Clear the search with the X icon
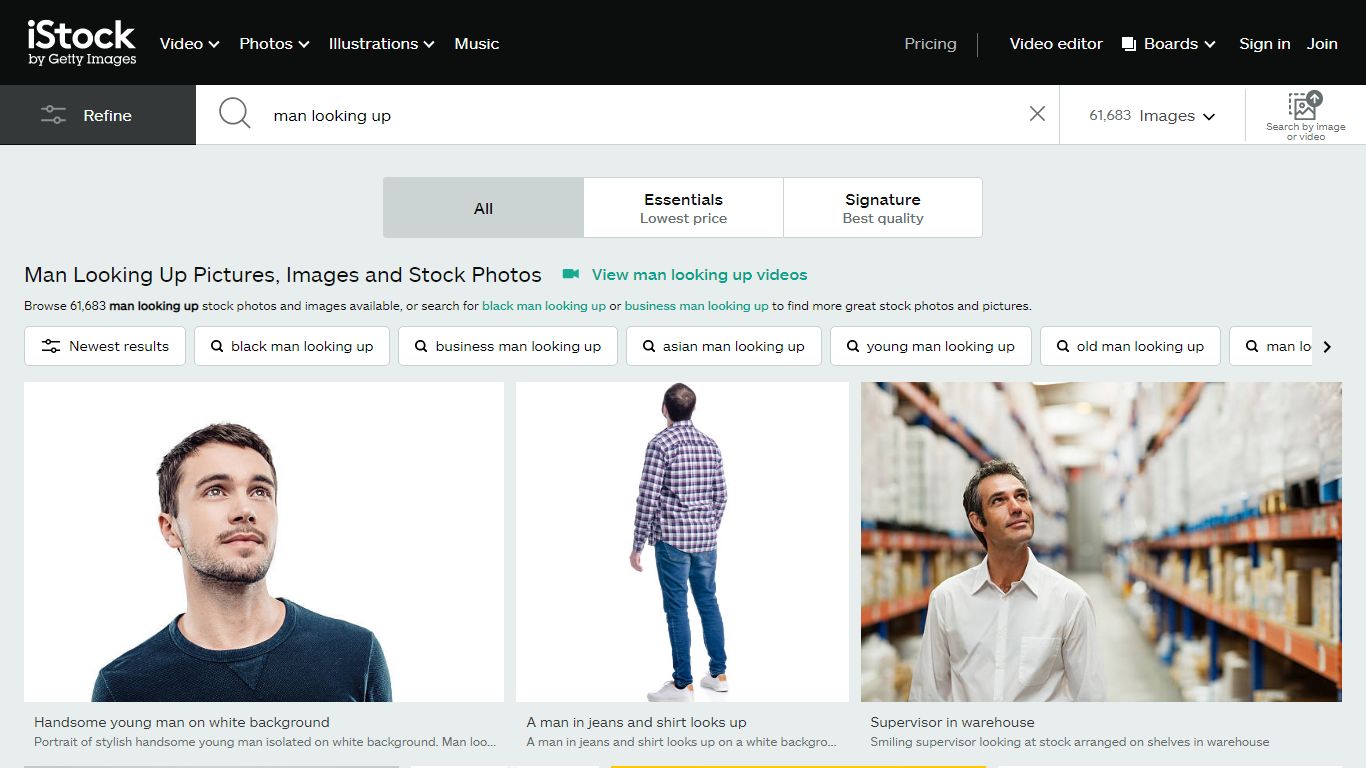 (x=1037, y=114)
